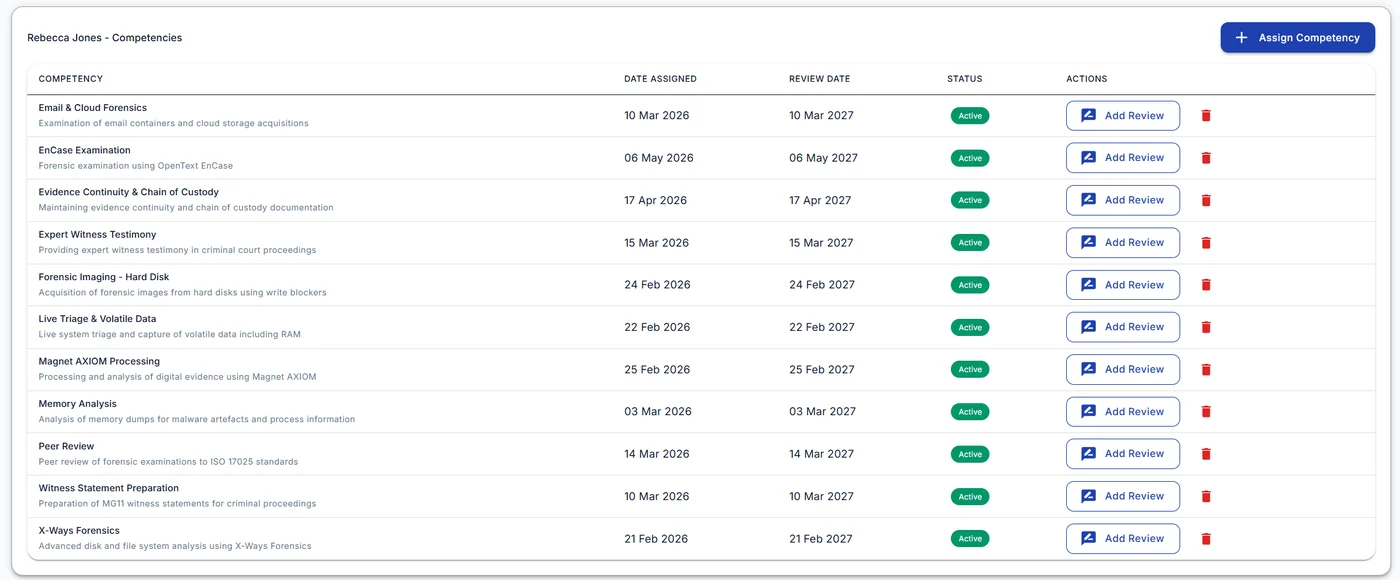Viewport: 1400px width, 580px height.
Task: Click review date 25 Feb 2027
Action: click(822, 369)
